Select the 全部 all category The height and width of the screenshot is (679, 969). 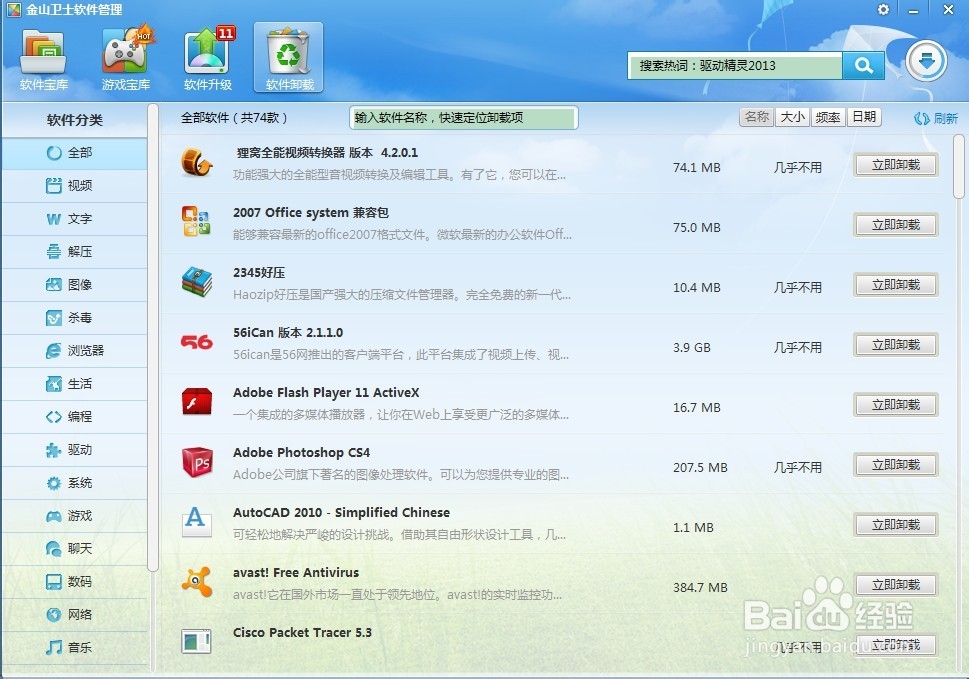pyautogui.click(x=74, y=153)
